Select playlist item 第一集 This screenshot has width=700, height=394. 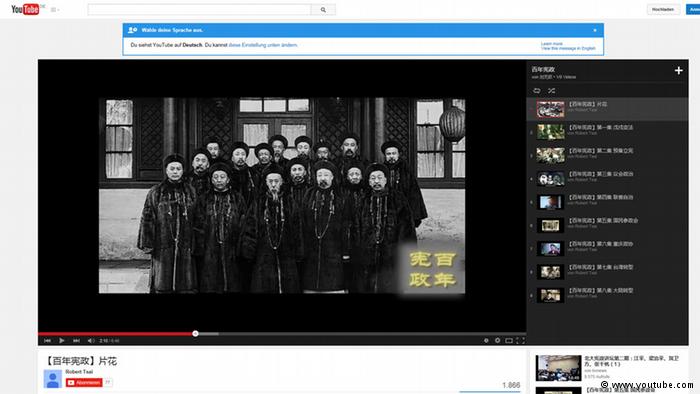[x=607, y=132]
